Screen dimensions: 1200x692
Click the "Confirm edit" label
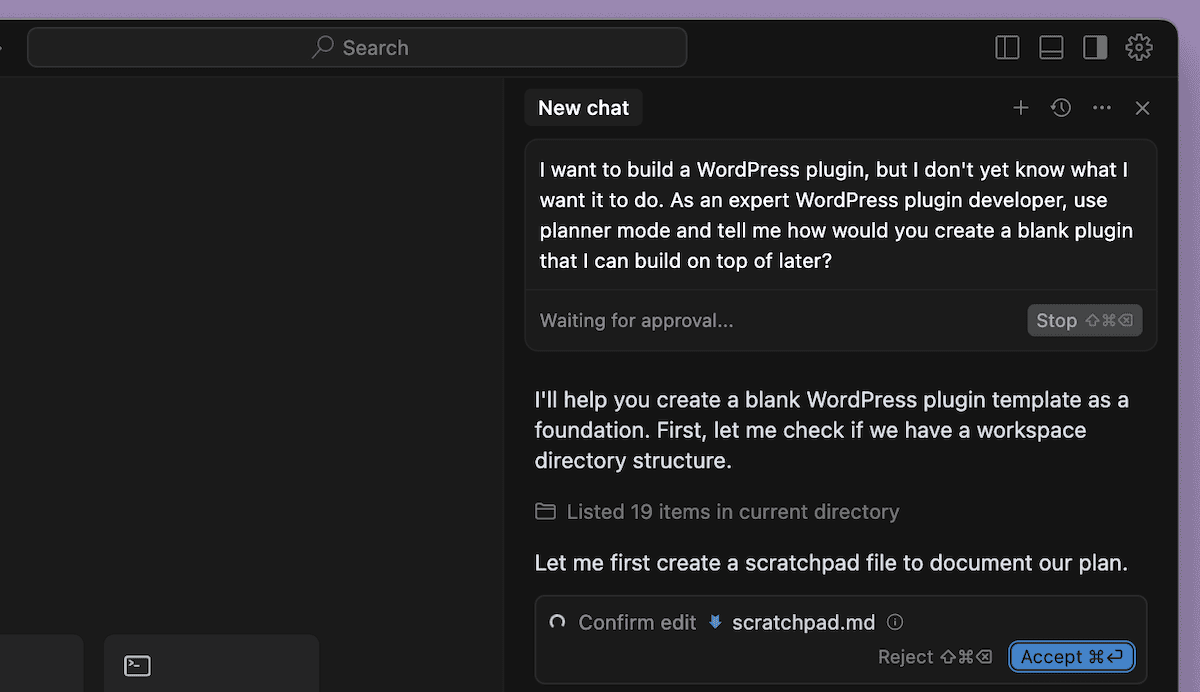pos(637,622)
